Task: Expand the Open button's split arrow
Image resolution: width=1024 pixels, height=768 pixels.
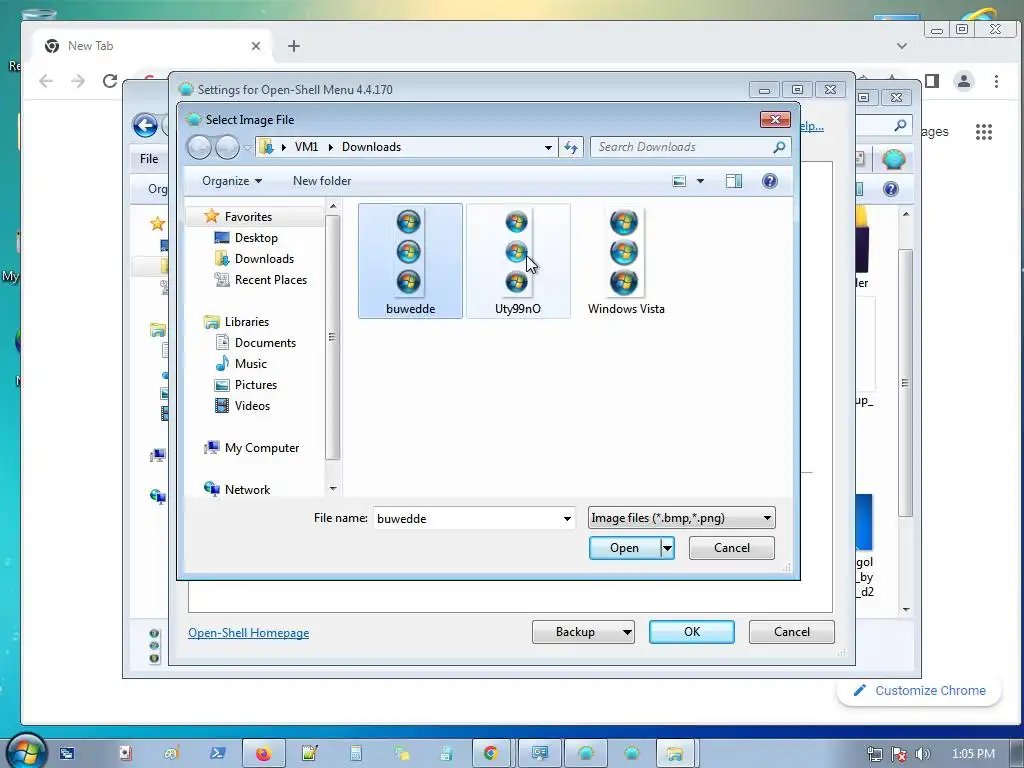Action: pos(667,548)
